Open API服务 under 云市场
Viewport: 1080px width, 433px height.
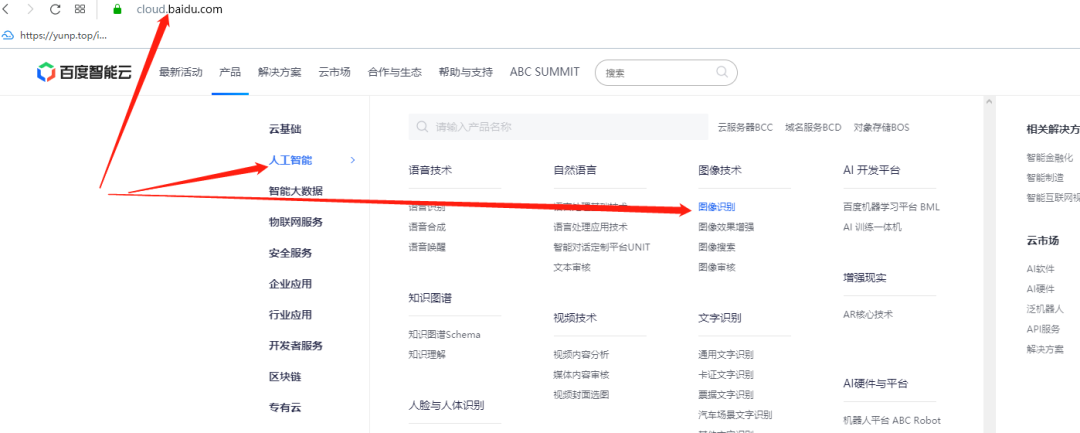point(1043,329)
